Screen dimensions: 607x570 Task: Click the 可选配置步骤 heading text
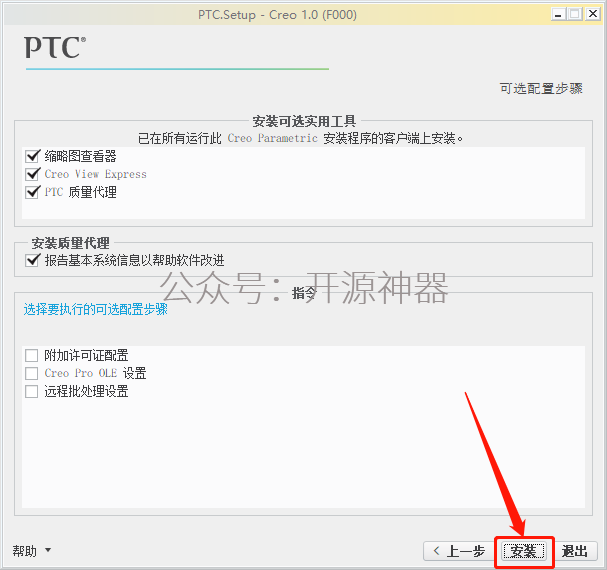[541, 88]
